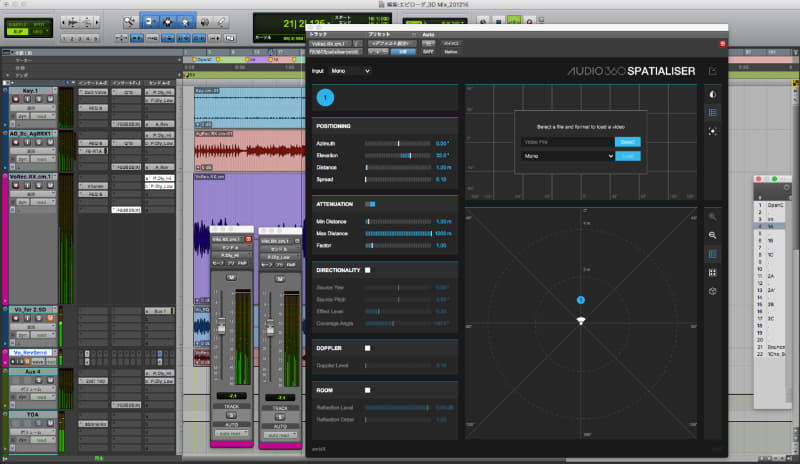Click the Compare button in plug-in header
The image size is (800, 464).
point(403,52)
